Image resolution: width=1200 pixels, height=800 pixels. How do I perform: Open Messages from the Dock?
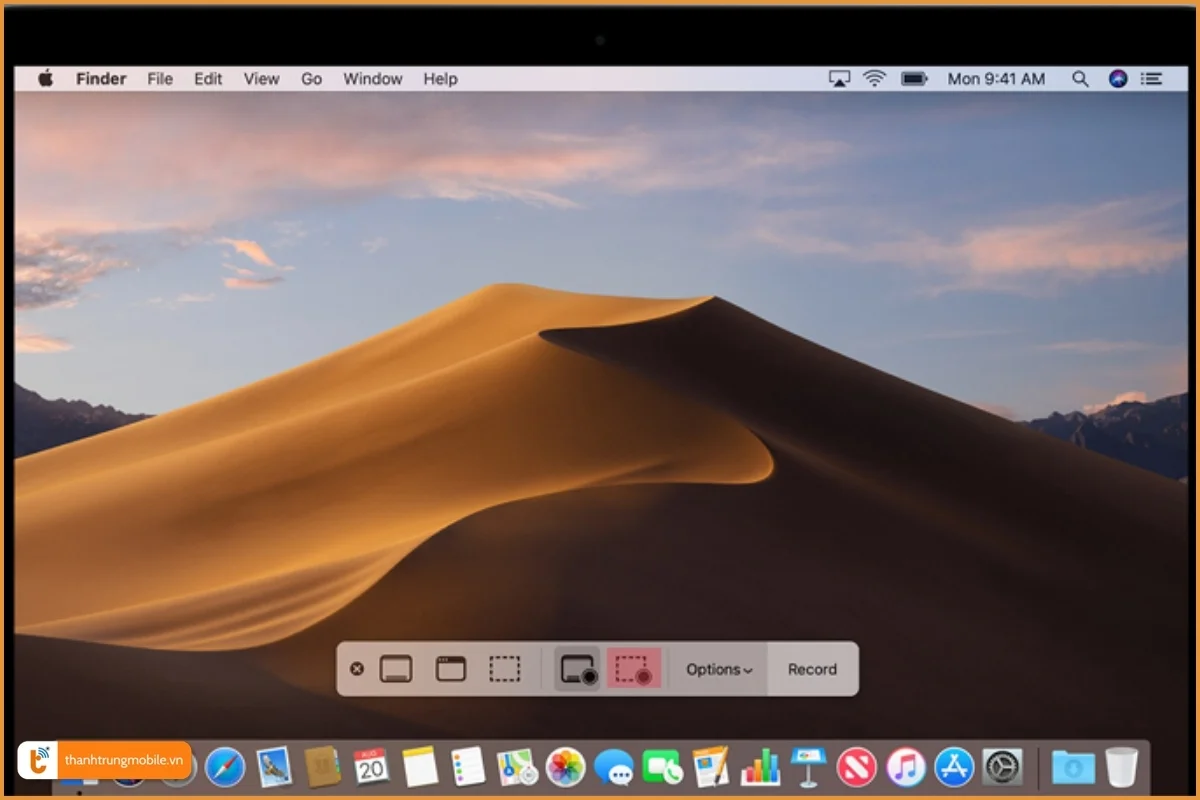[x=615, y=768]
